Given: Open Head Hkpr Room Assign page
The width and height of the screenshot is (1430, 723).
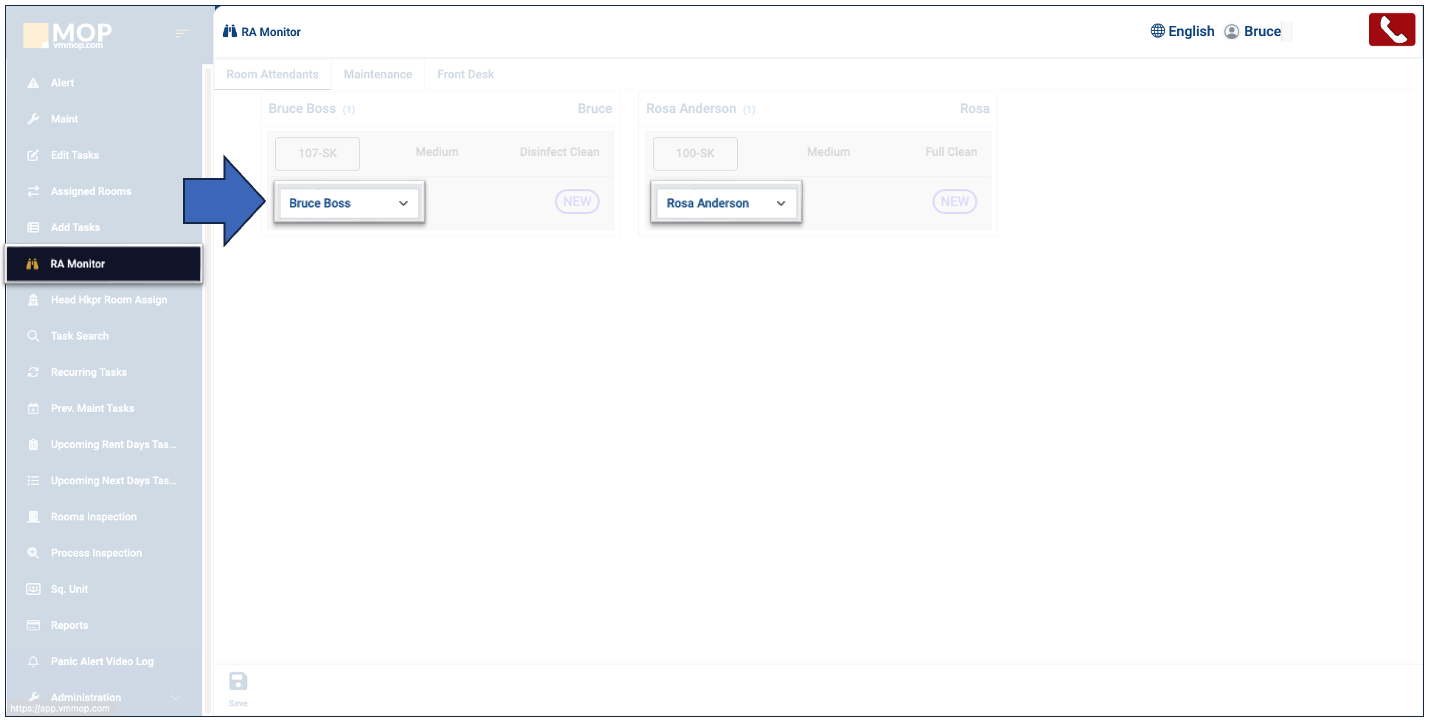Looking at the screenshot, I should pos(108,300).
